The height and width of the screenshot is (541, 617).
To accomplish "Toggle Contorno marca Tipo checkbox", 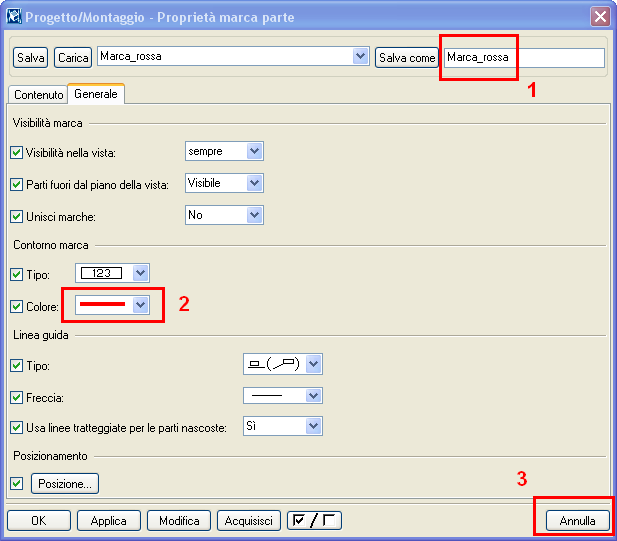I will tap(17, 274).
